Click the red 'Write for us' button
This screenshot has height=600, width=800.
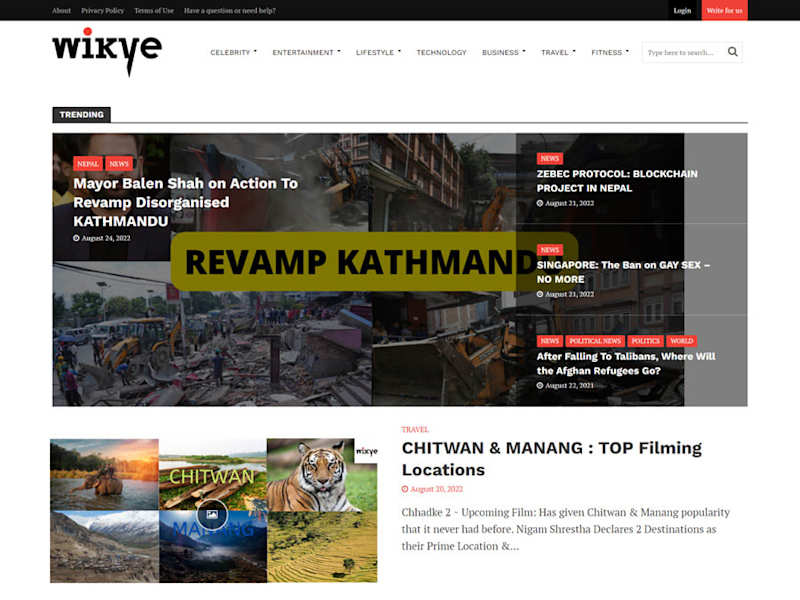coord(724,11)
